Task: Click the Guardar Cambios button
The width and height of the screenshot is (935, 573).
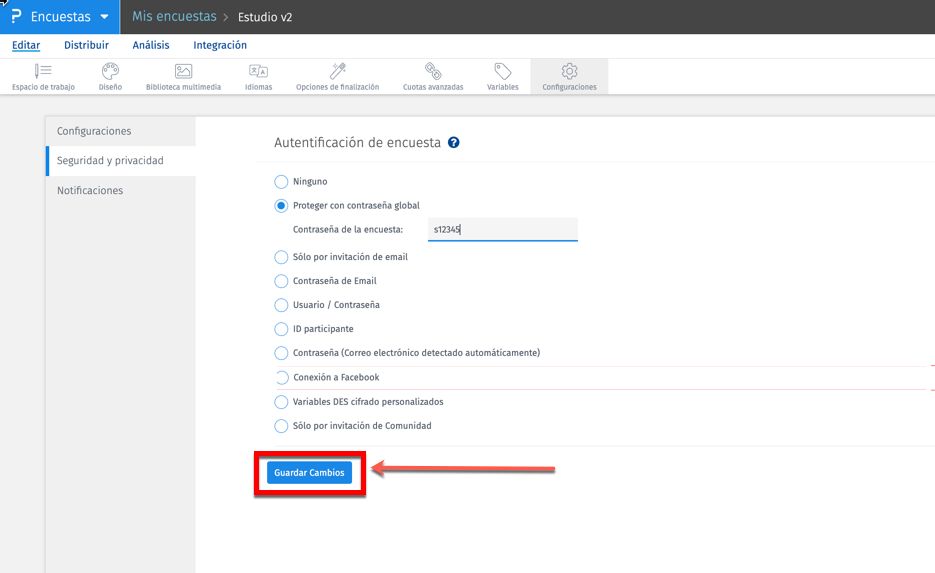Action: pyautogui.click(x=309, y=473)
